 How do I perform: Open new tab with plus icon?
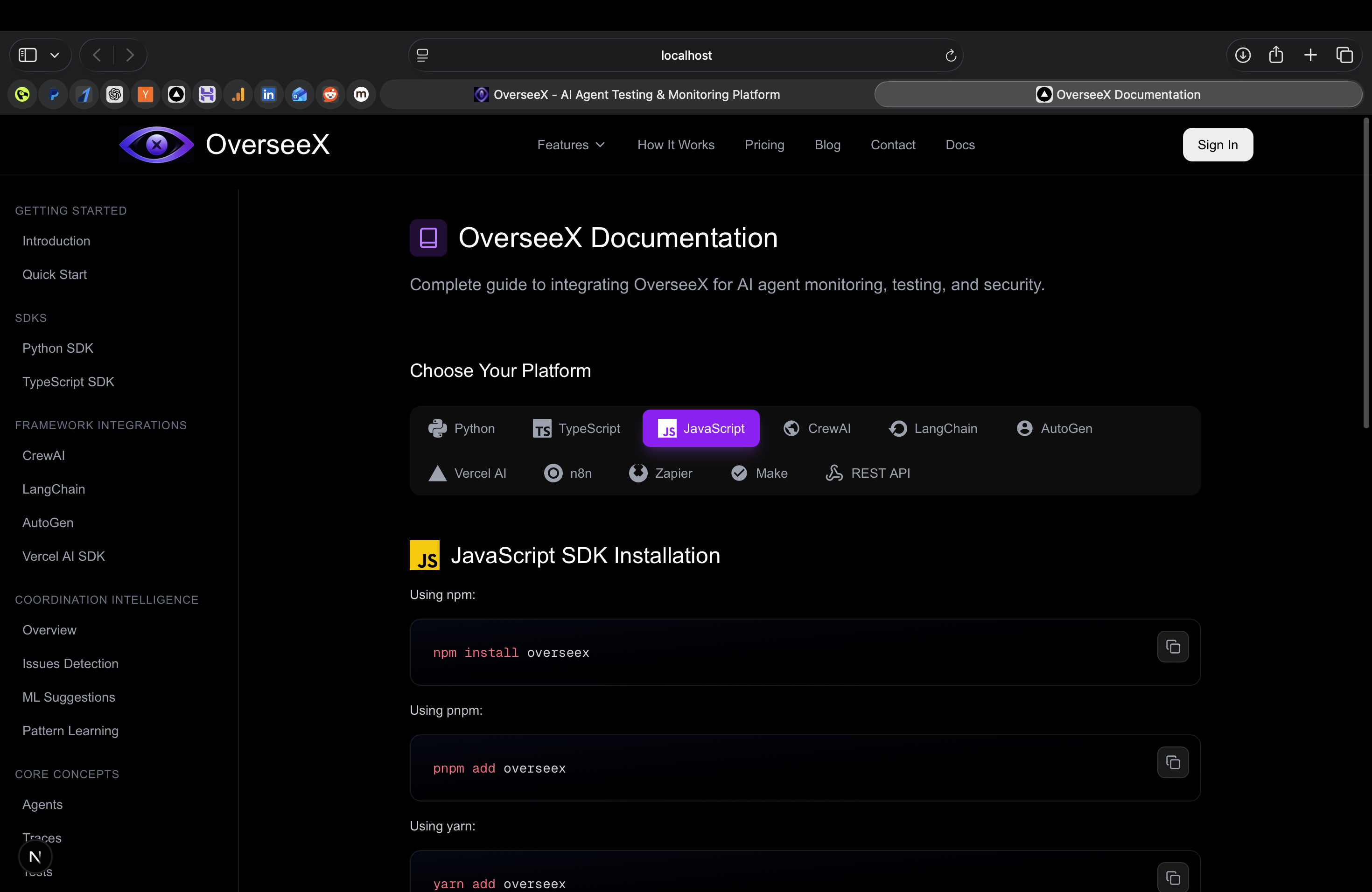pyautogui.click(x=1310, y=56)
